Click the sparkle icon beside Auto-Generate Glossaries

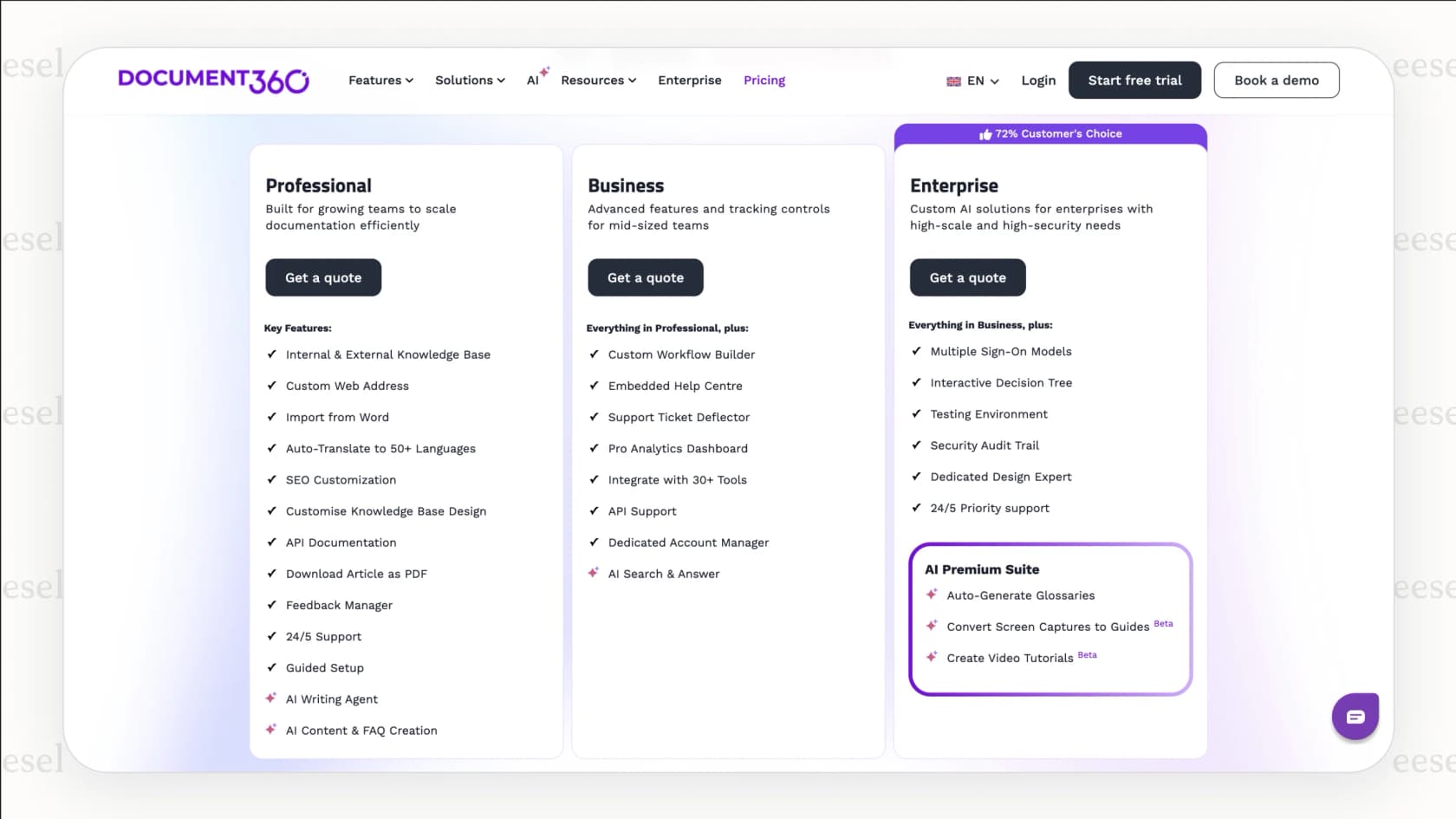pyautogui.click(x=932, y=595)
